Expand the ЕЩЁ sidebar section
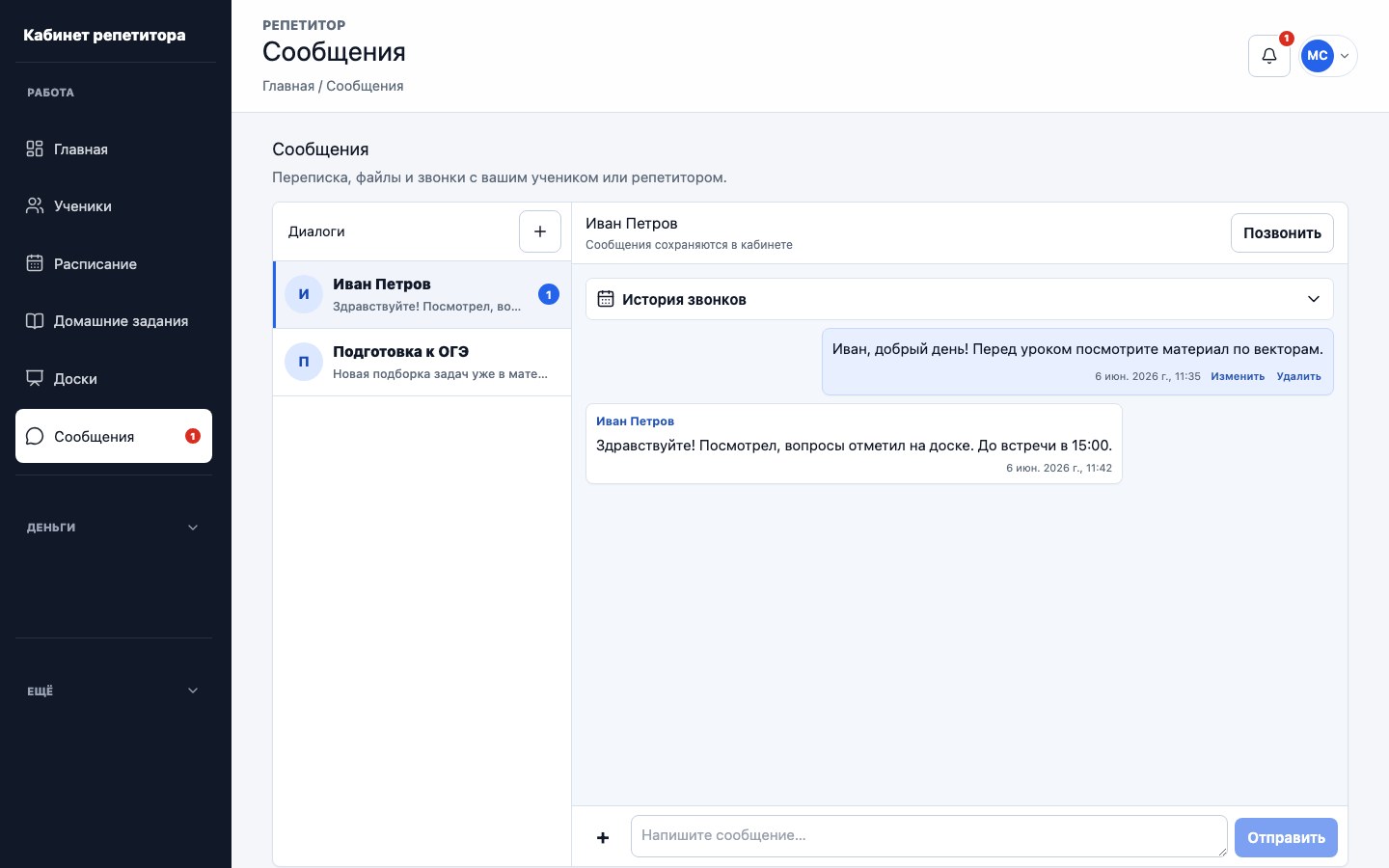1389x868 pixels. click(x=114, y=691)
